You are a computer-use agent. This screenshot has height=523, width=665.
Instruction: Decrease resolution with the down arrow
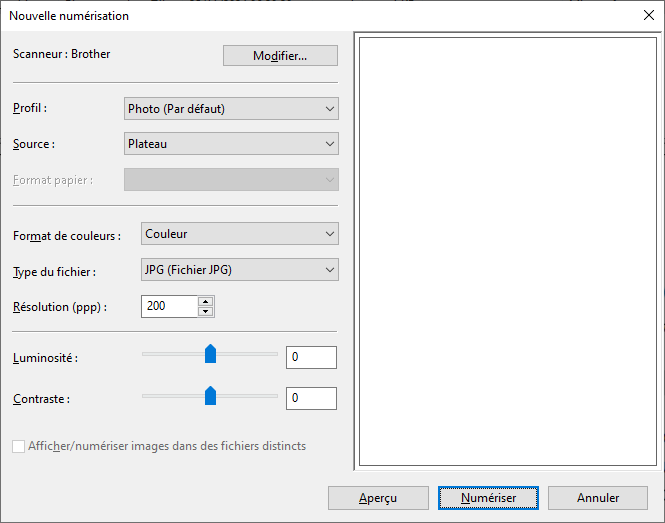[x=205, y=312]
